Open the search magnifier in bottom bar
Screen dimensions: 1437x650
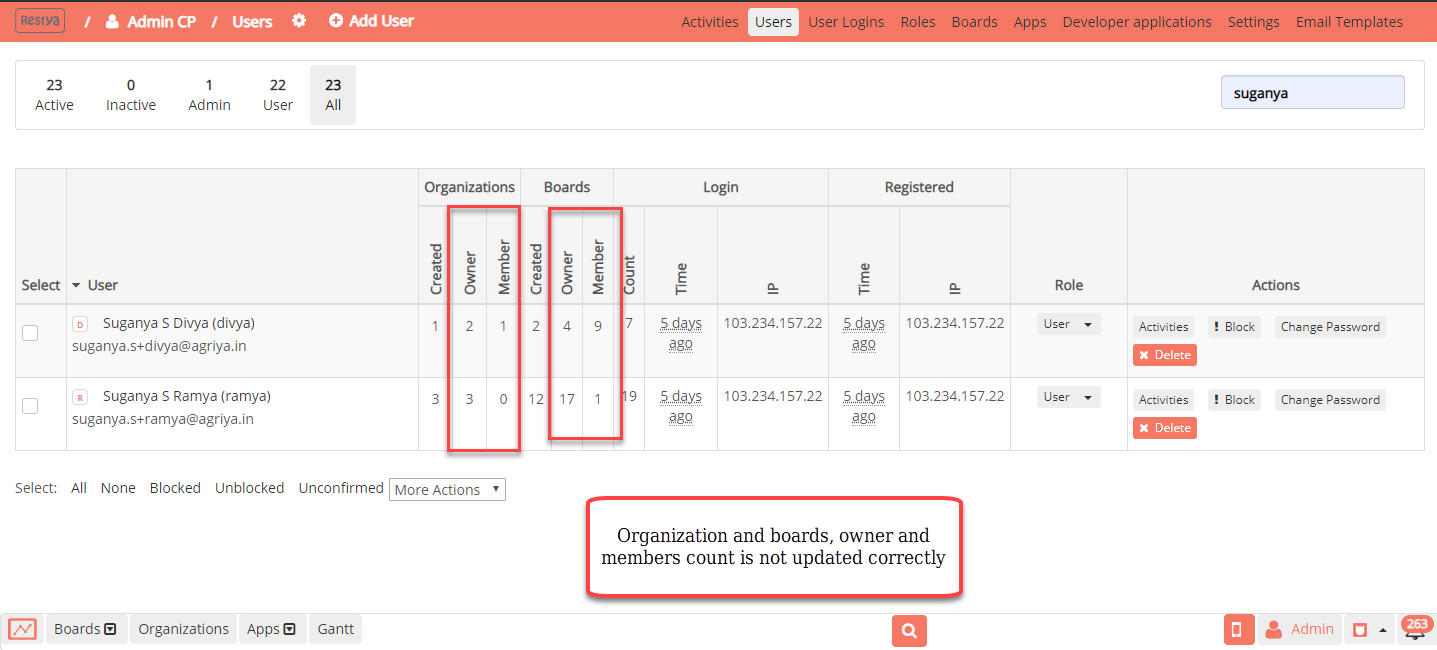tap(908, 630)
